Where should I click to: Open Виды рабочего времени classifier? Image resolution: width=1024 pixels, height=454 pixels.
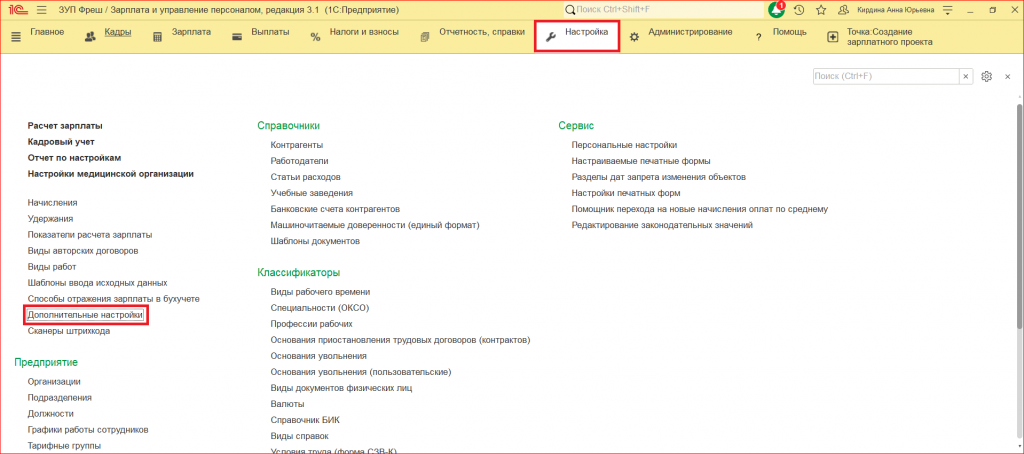pos(320,292)
